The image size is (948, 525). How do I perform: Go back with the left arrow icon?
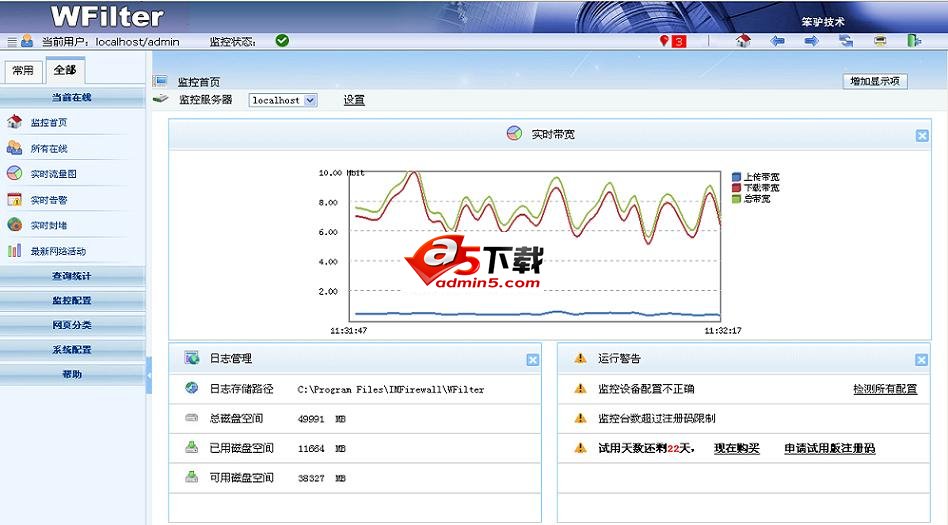(x=778, y=41)
